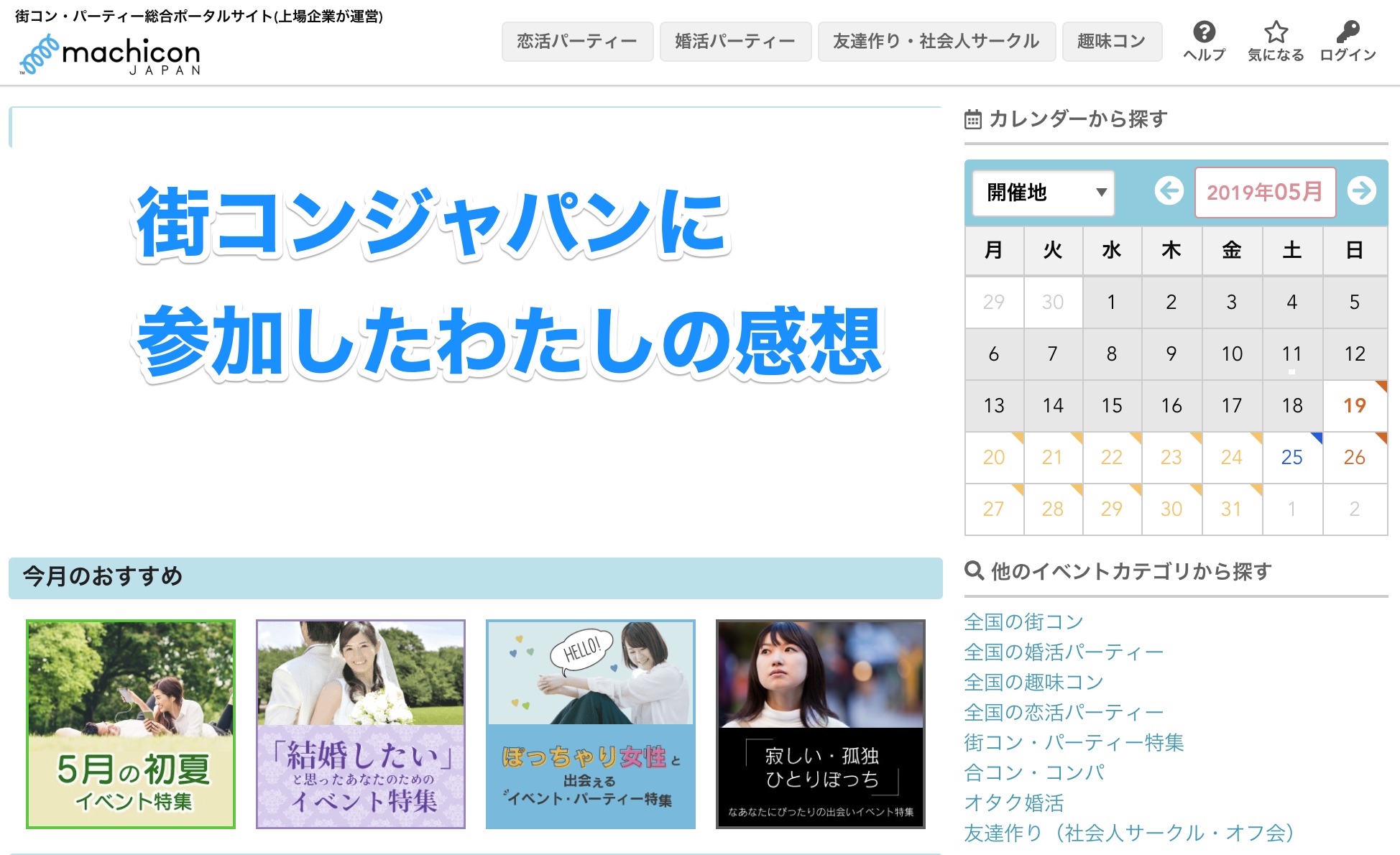Open the ぽっちゃり女性 event thumbnail
This screenshot has height=855, width=1400.
(x=591, y=724)
